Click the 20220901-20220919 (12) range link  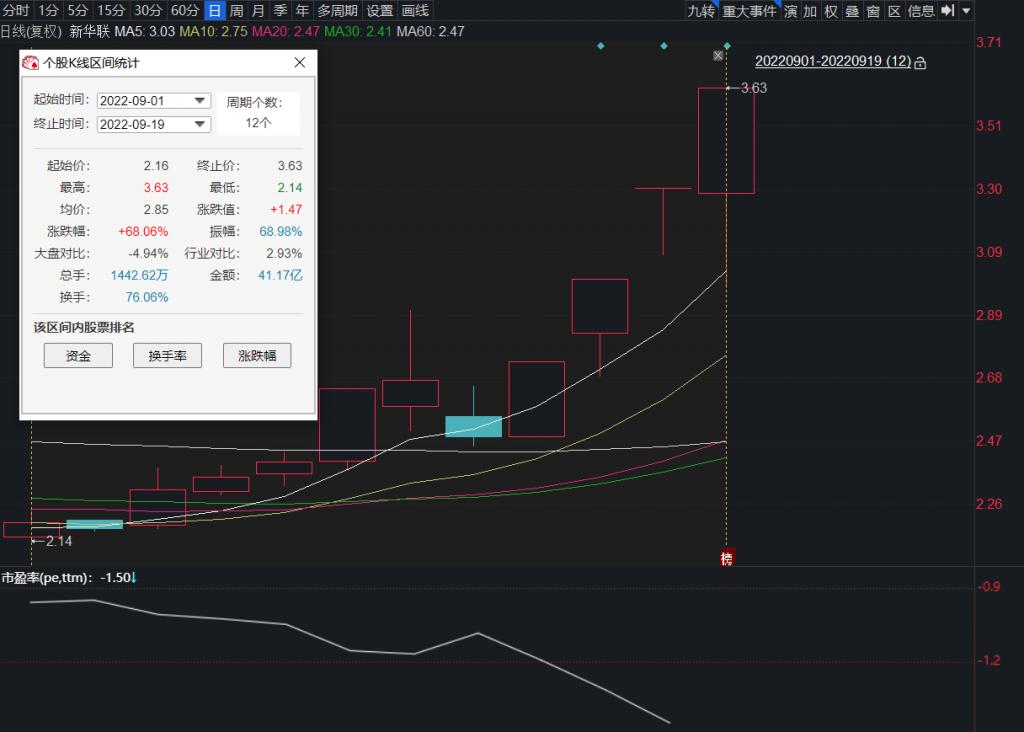coord(833,61)
